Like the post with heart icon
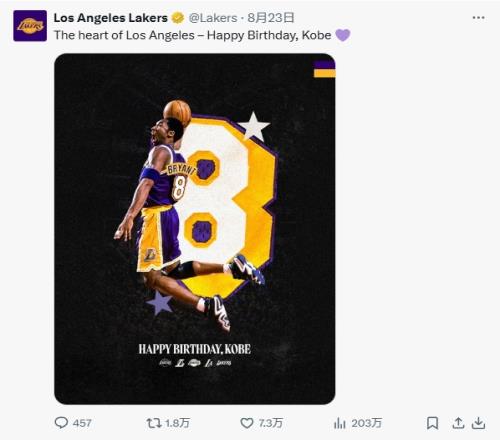 pyautogui.click(x=247, y=423)
